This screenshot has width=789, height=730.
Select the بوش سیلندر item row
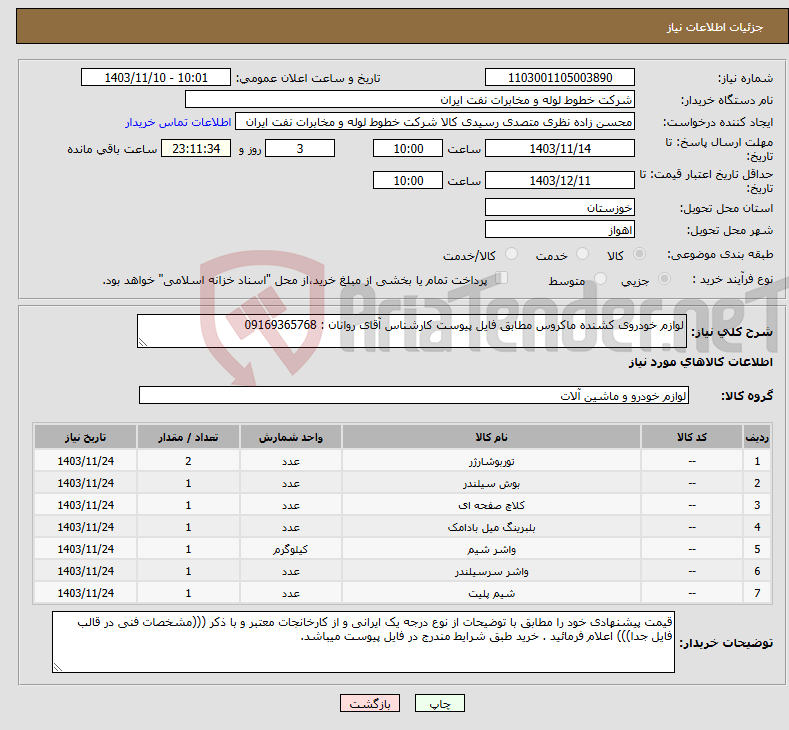click(x=403, y=483)
